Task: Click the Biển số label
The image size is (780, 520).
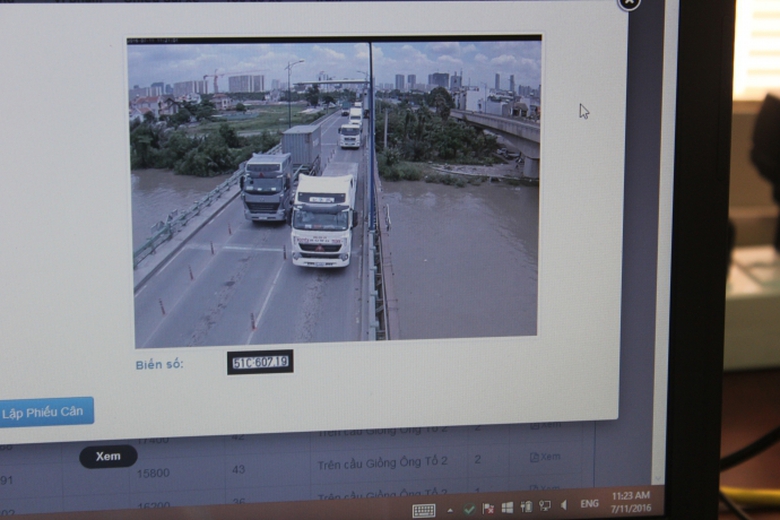Action: point(160,365)
